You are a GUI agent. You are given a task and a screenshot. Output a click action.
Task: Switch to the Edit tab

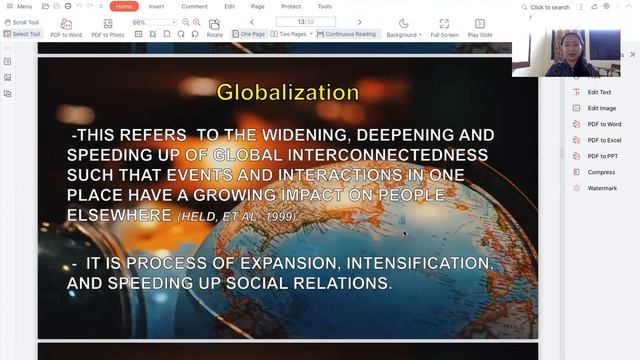(229, 7)
